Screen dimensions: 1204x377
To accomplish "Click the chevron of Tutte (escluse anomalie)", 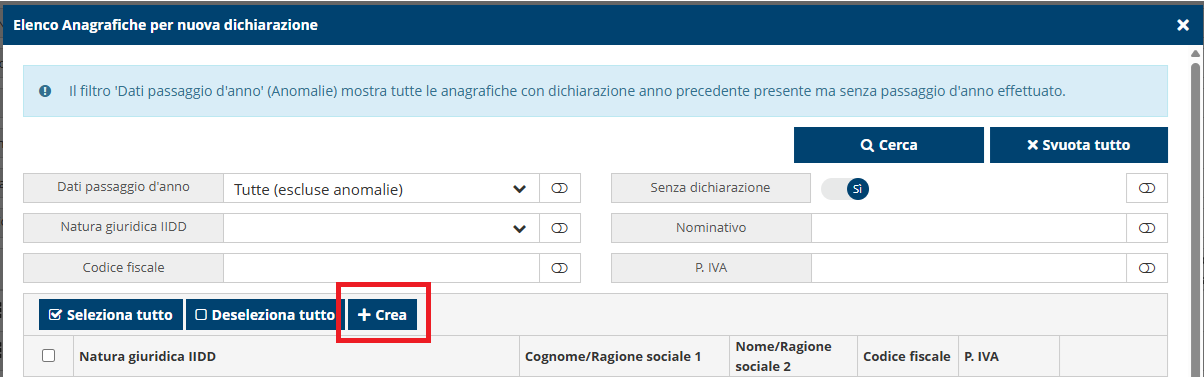I will pyautogui.click(x=520, y=188).
